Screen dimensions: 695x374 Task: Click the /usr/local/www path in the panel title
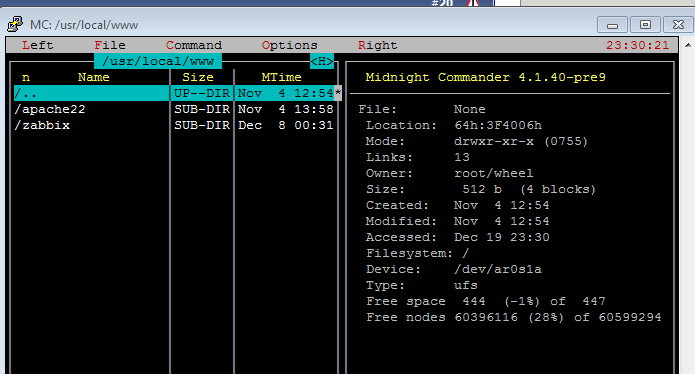click(x=158, y=61)
